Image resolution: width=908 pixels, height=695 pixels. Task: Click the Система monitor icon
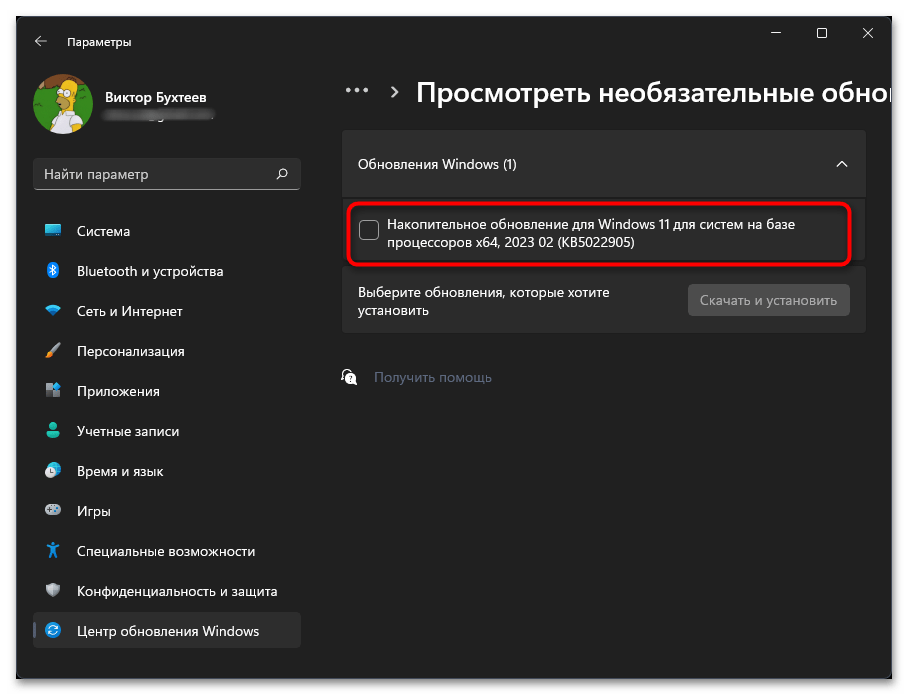pos(53,231)
